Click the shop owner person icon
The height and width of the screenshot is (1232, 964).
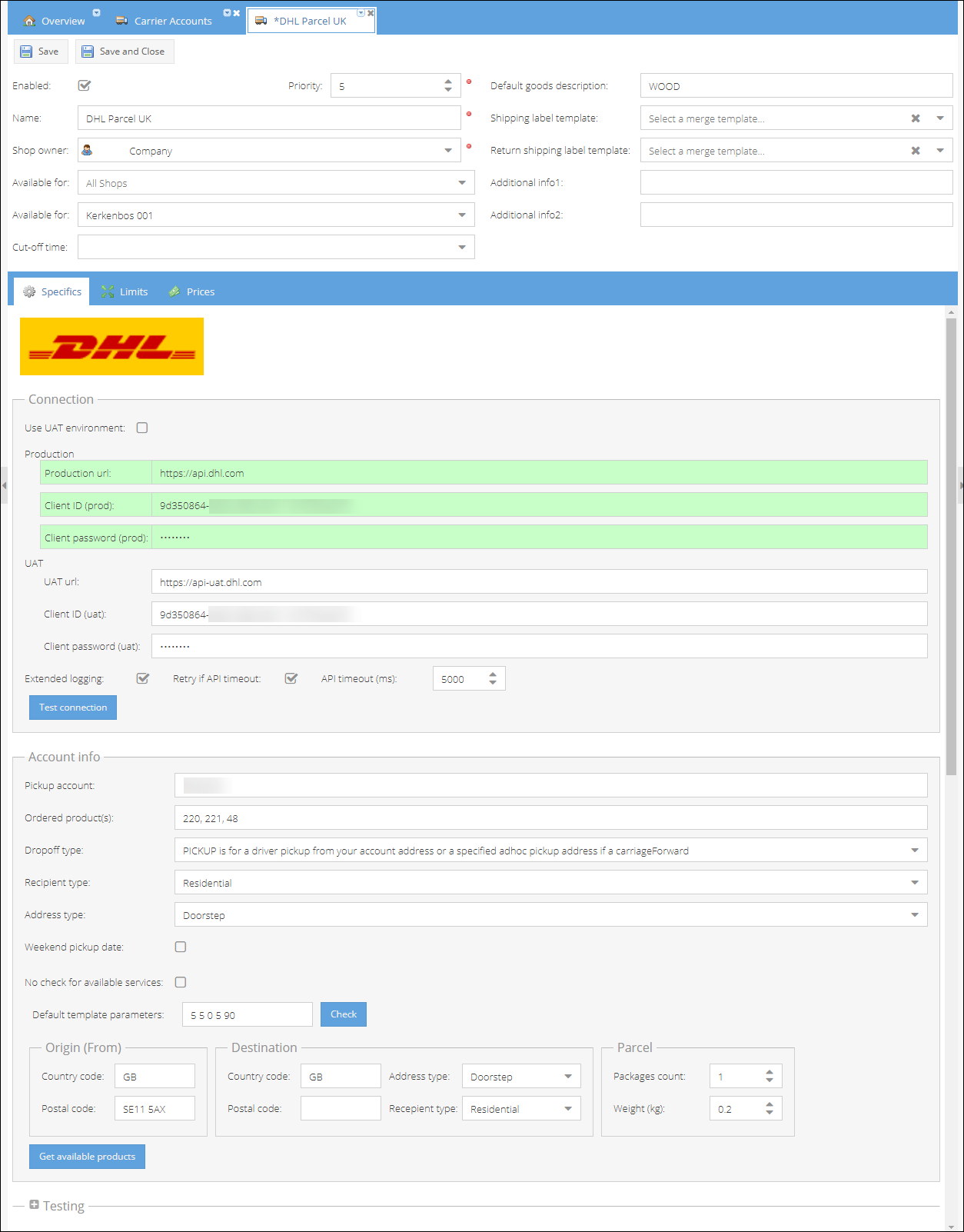(87, 150)
